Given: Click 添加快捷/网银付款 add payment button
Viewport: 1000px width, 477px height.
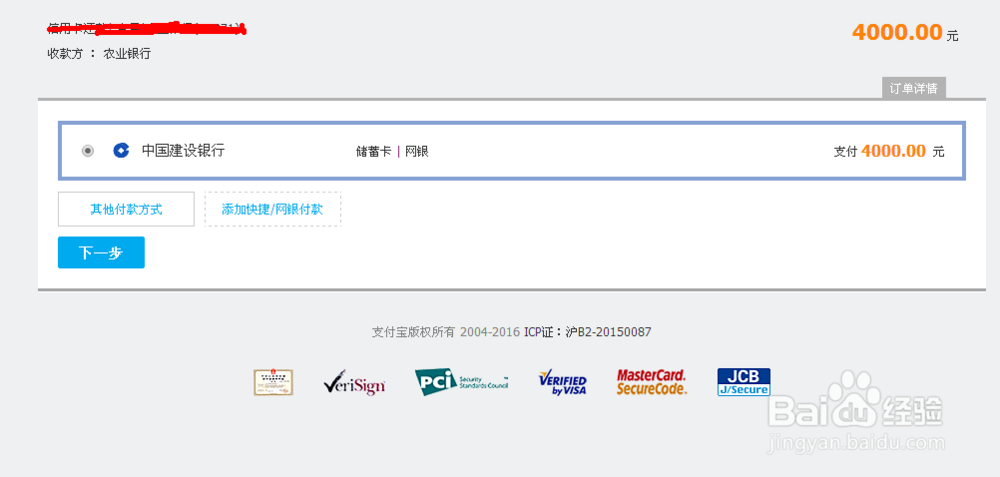Looking at the screenshot, I should point(272,209).
